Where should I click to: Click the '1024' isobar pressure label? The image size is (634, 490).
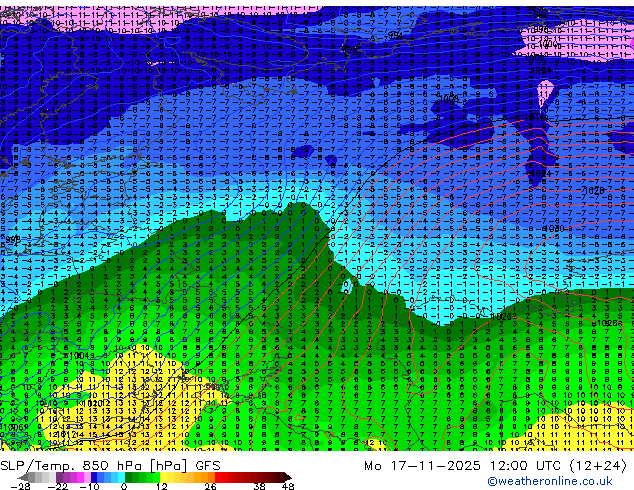click(x=540, y=173)
